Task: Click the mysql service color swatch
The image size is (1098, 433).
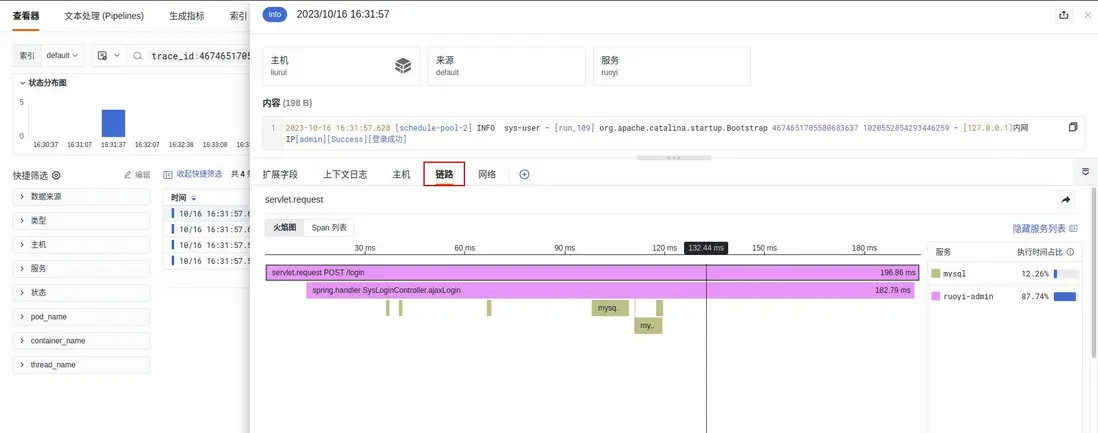Action: point(936,273)
